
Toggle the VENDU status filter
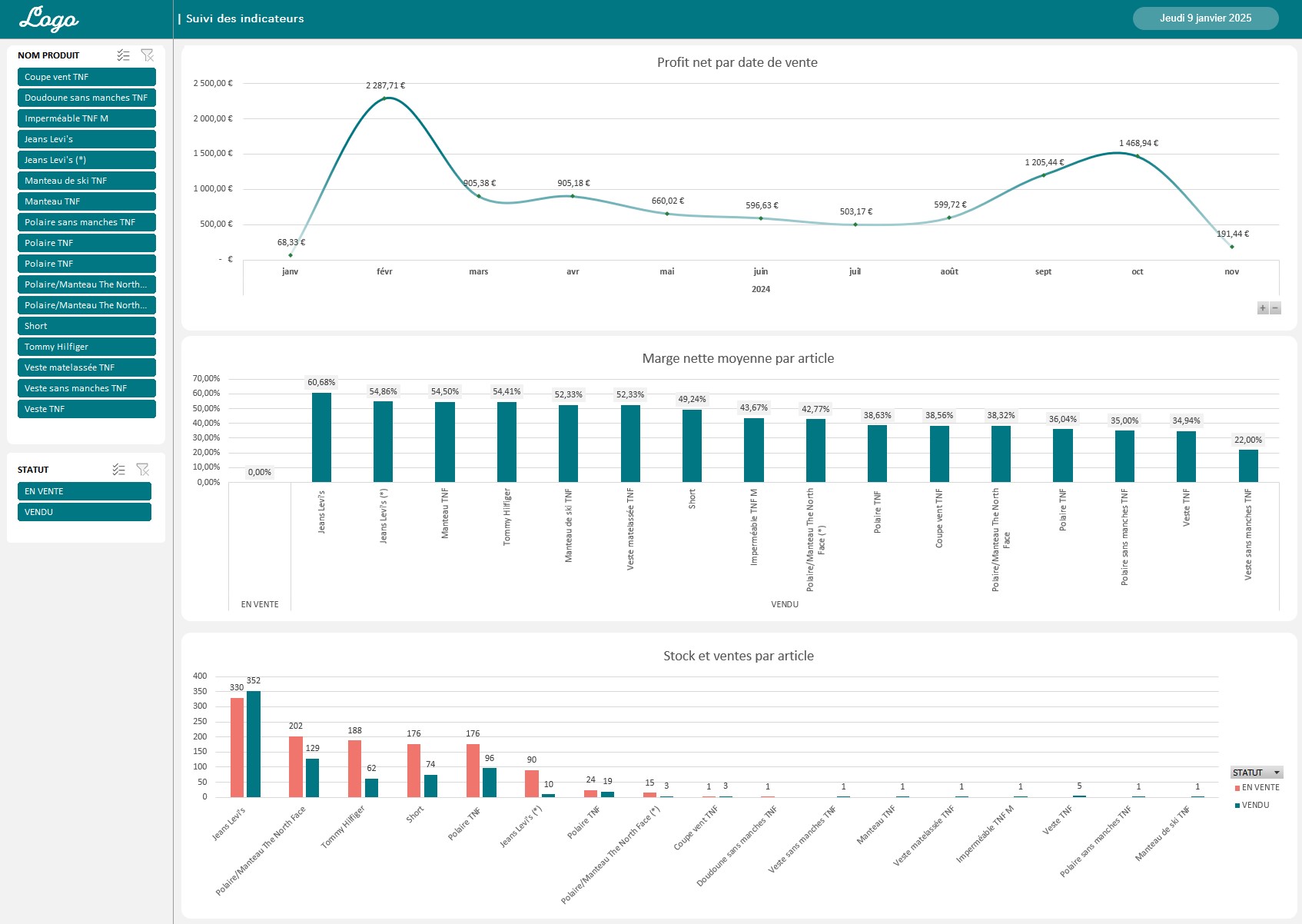85,512
